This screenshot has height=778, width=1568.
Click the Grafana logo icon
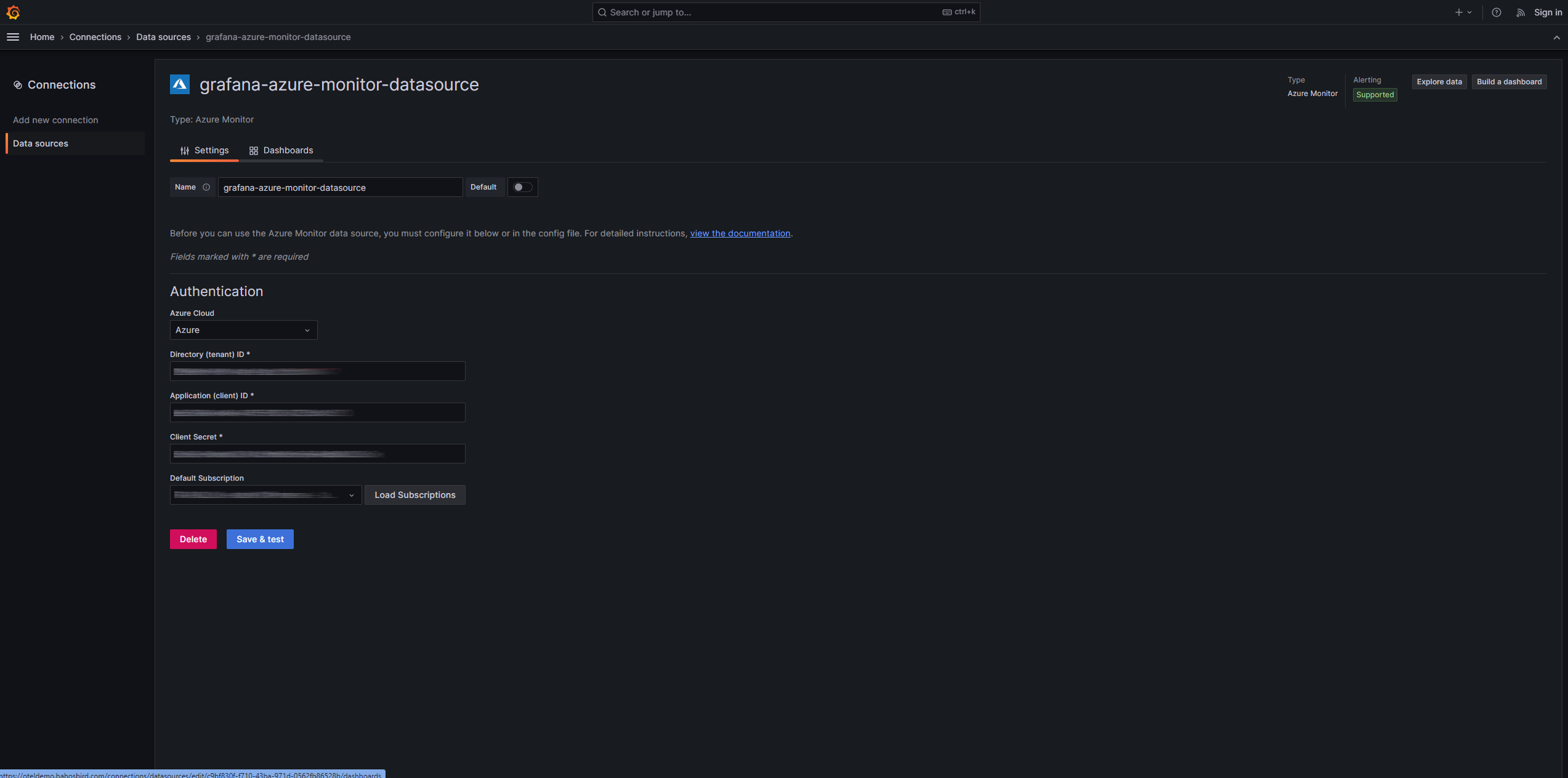coord(13,12)
